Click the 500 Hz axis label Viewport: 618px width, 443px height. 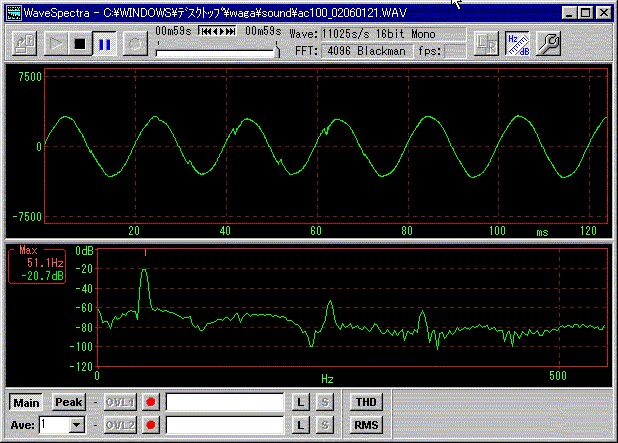[558, 376]
